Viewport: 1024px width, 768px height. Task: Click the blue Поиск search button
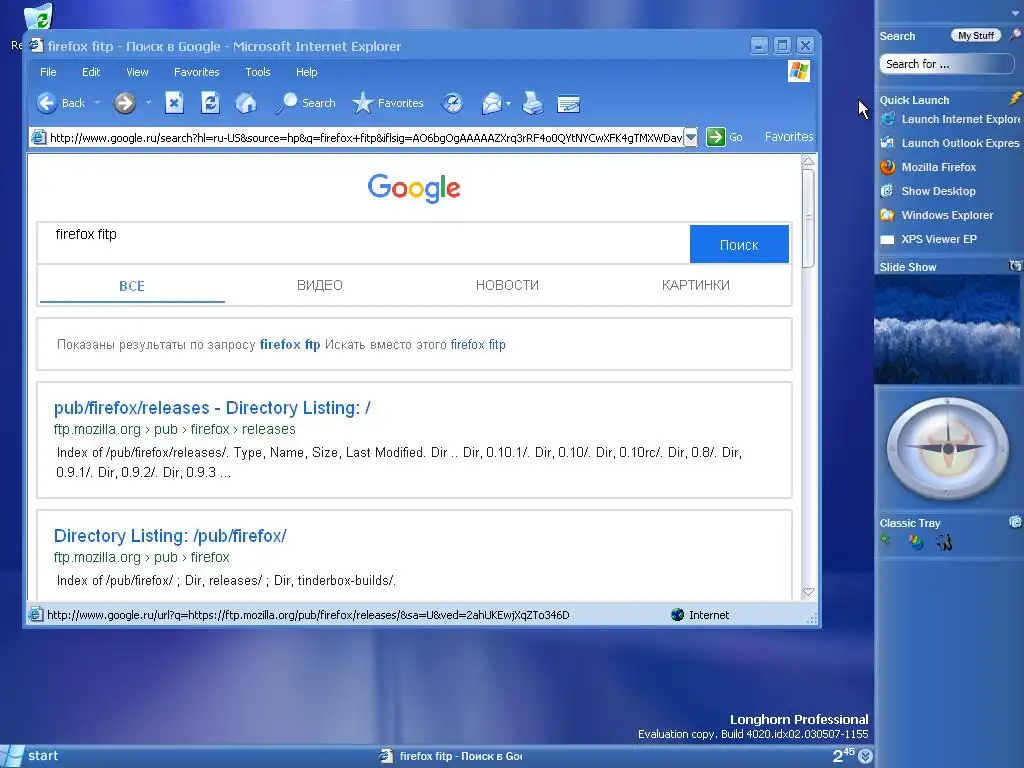[739, 244]
